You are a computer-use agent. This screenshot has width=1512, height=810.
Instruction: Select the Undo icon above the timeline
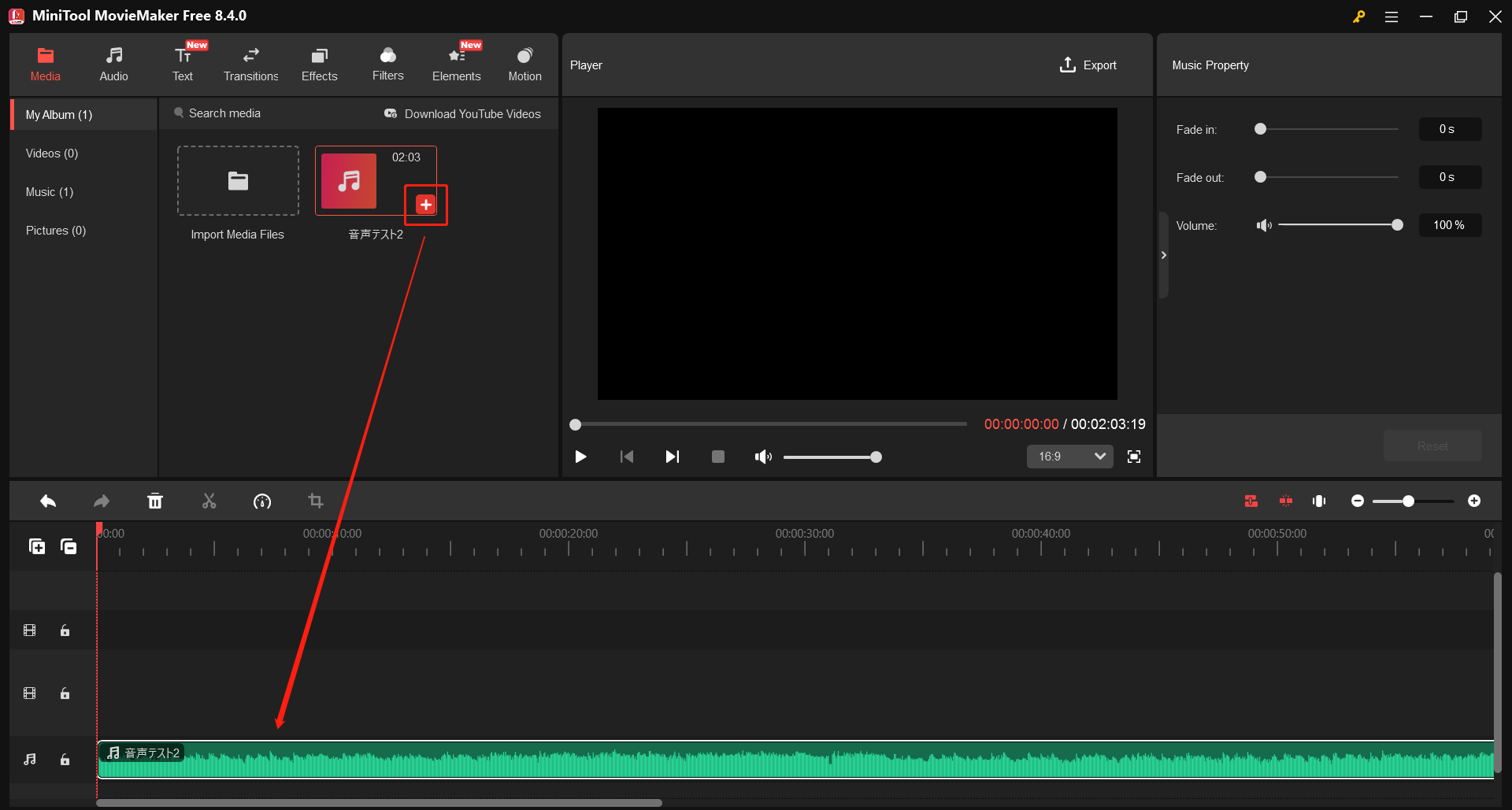coord(47,501)
